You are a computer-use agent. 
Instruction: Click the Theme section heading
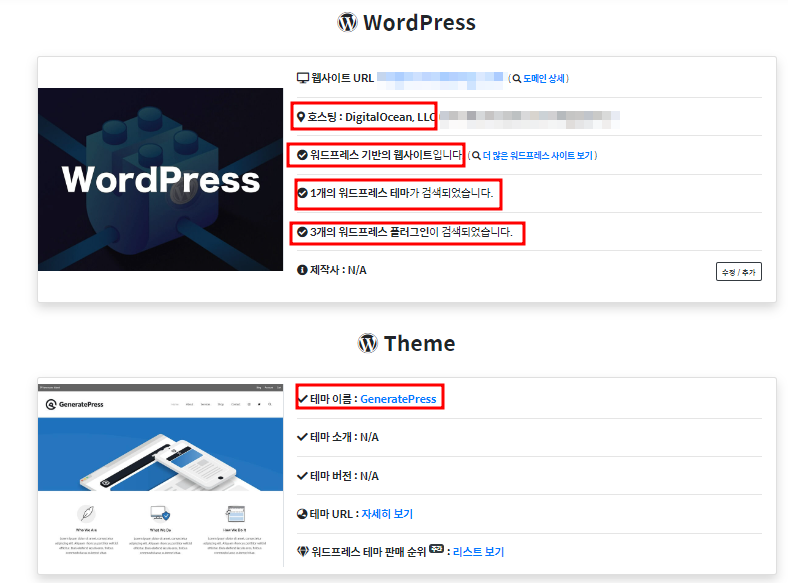(419, 343)
